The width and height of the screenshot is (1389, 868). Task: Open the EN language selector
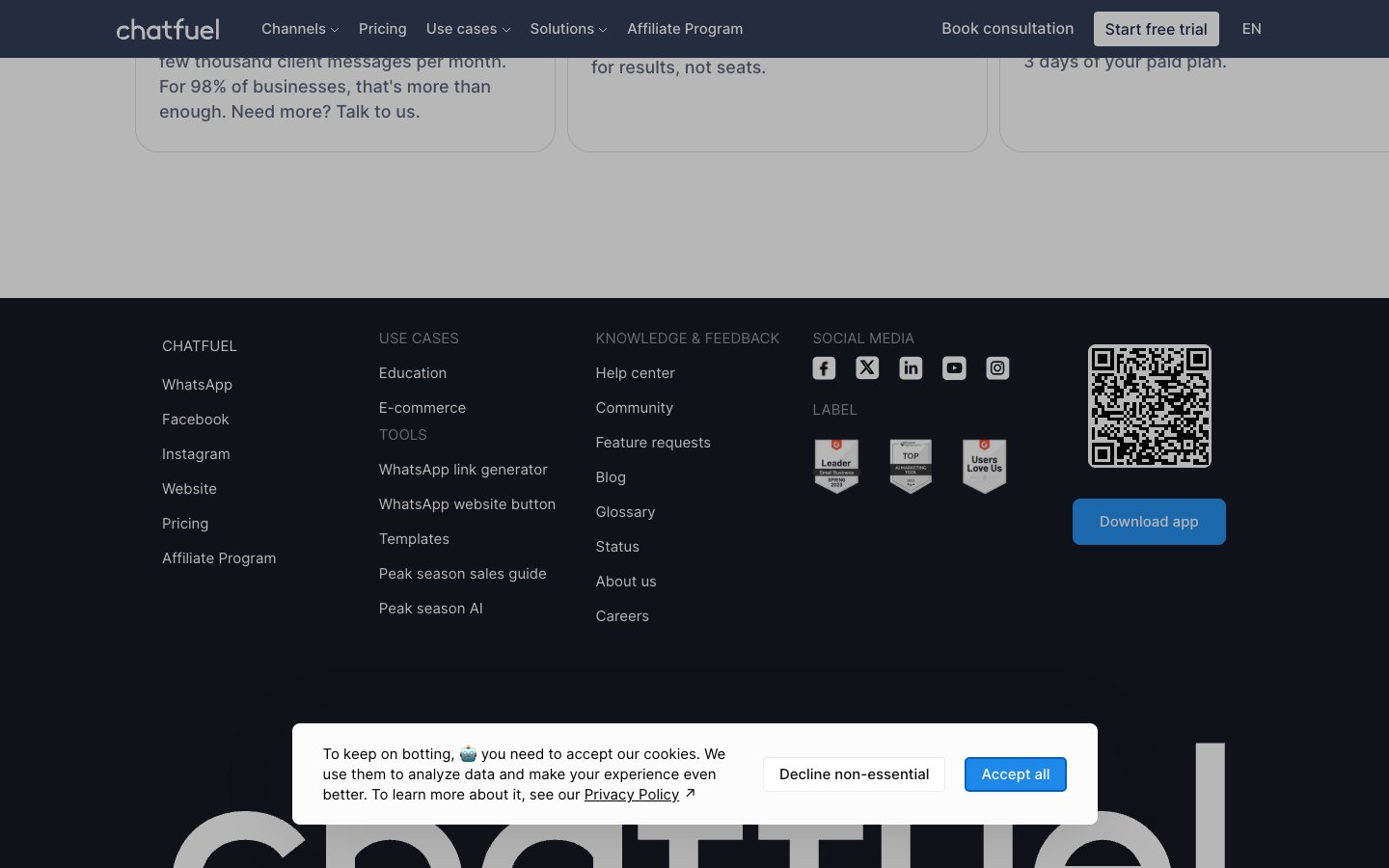1251,29
